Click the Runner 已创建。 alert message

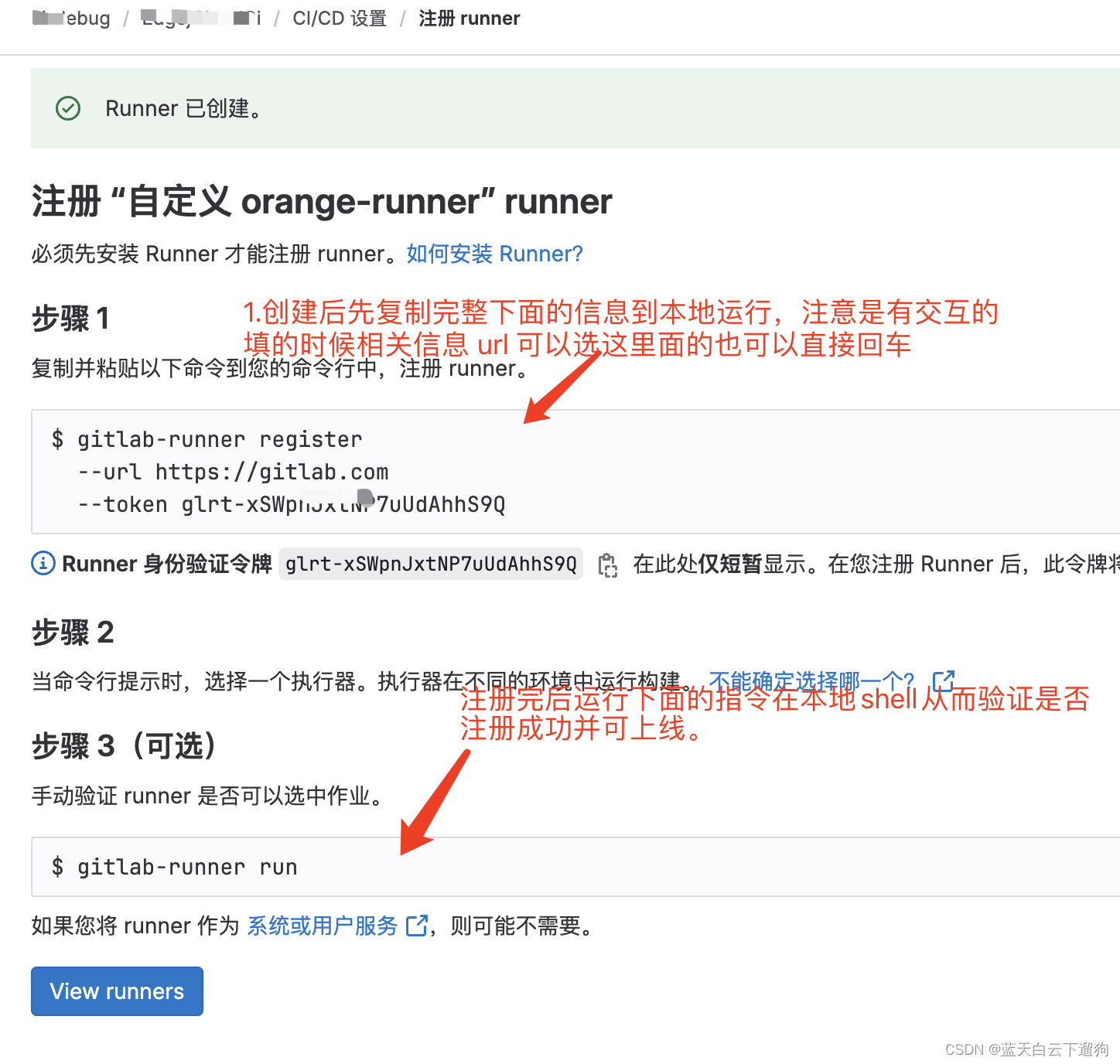(183, 108)
